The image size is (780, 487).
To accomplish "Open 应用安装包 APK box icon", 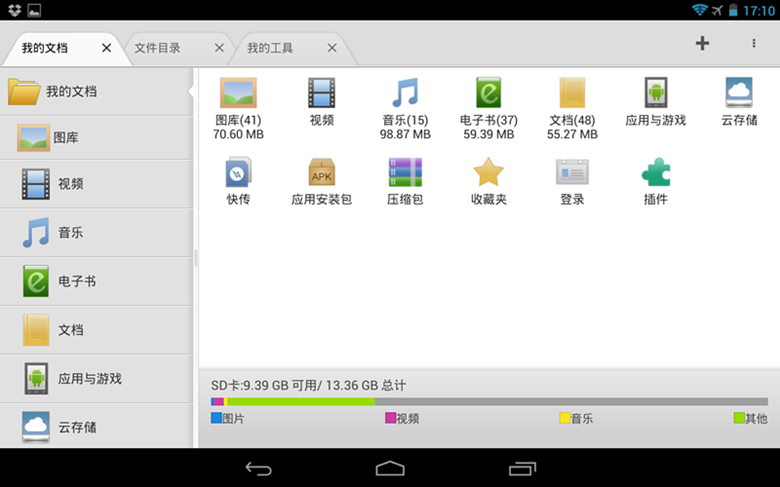I will coord(321,173).
